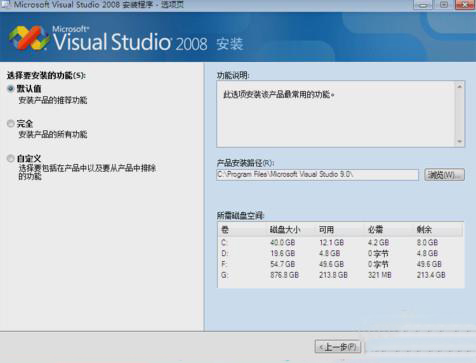Click the 卷 column header
Screen dimensions: 476x363
point(225,229)
